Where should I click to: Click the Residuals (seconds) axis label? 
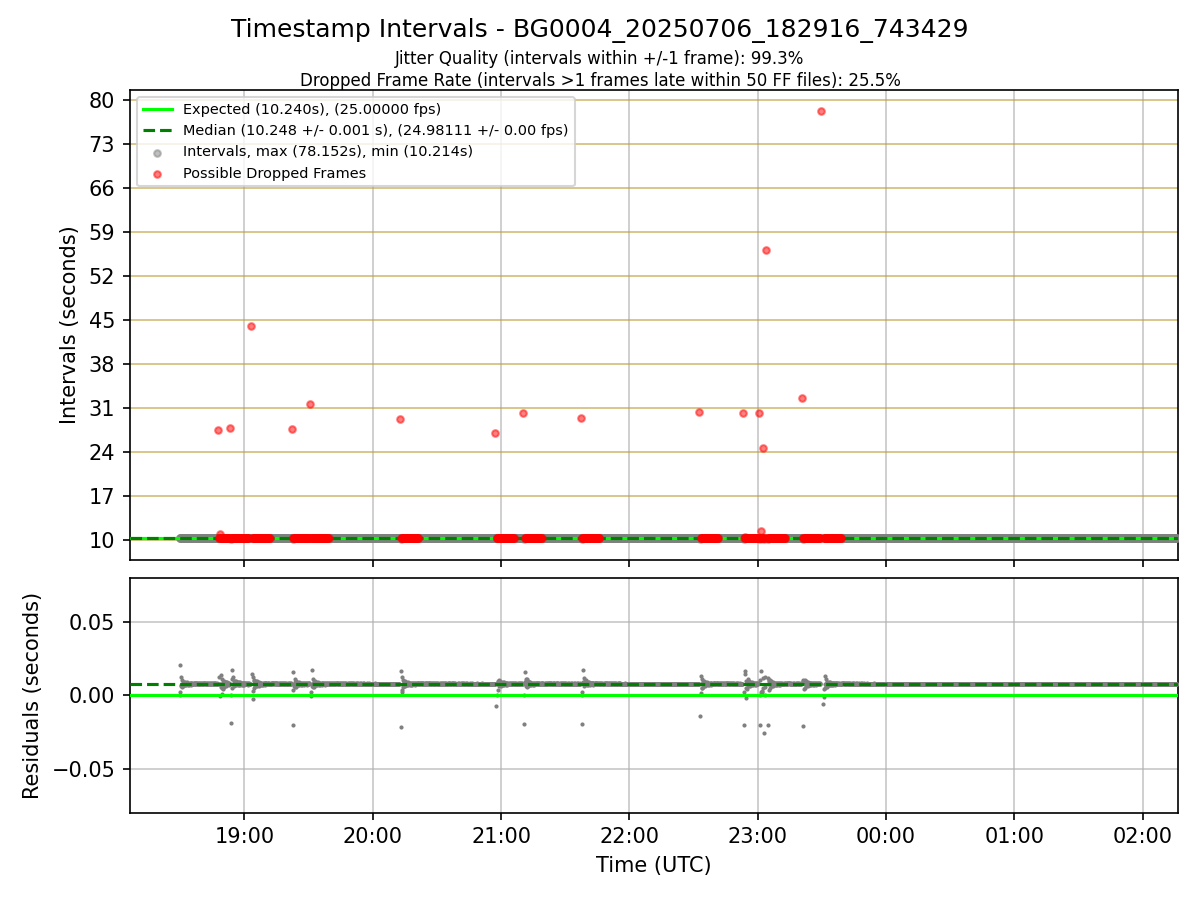[32, 696]
